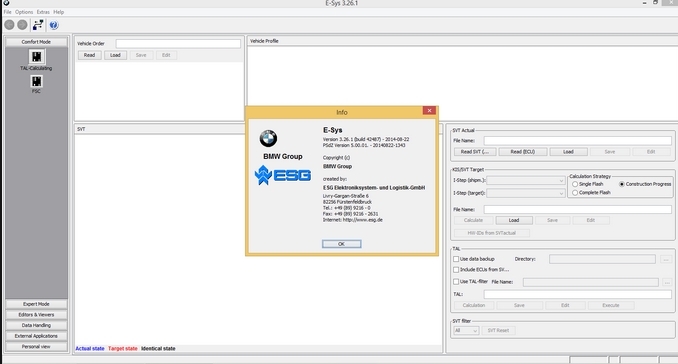The width and height of the screenshot is (678, 364).
Task: Click OK in the Info dialog
Action: tap(342, 244)
